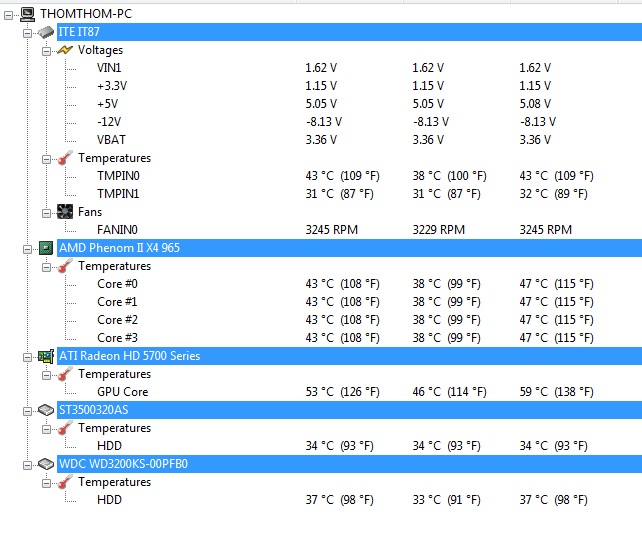Collapse Temperatures under AMD Phenom II
This screenshot has width=642, height=536.
click(x=46, y=267)
